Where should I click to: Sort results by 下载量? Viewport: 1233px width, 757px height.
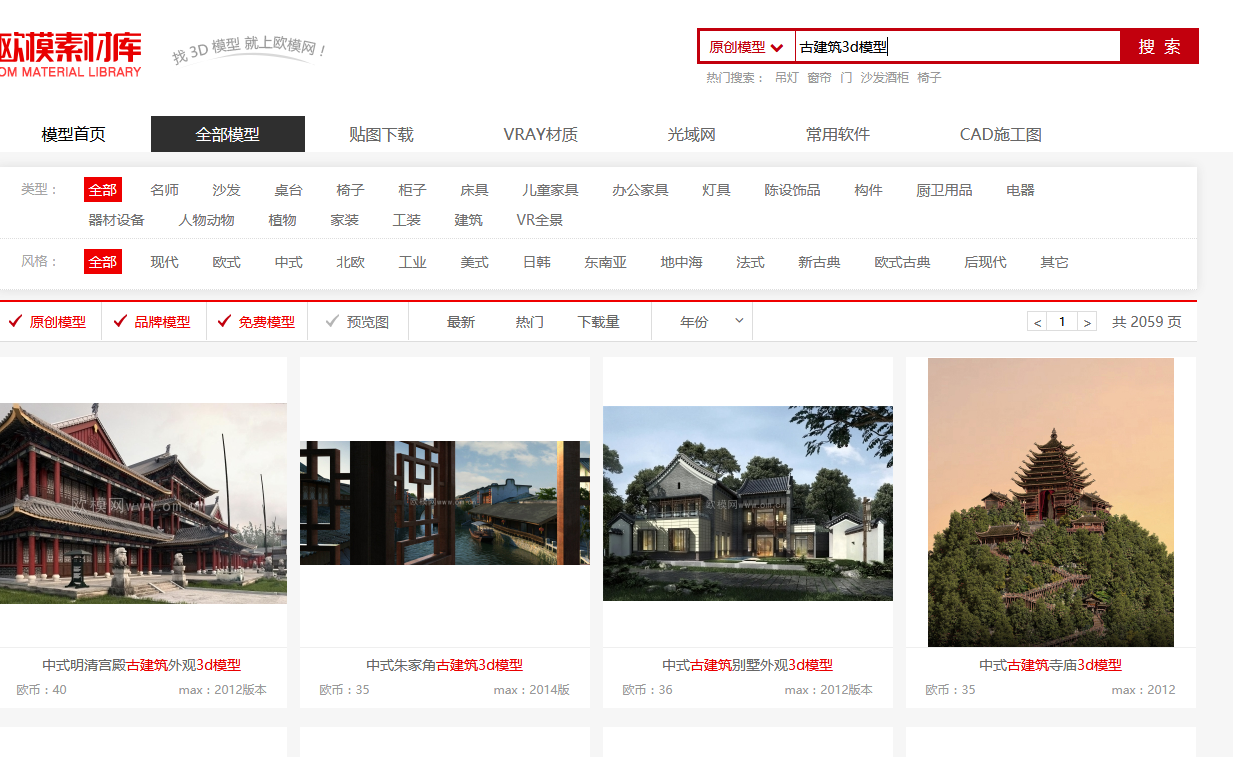pos(599,322)
